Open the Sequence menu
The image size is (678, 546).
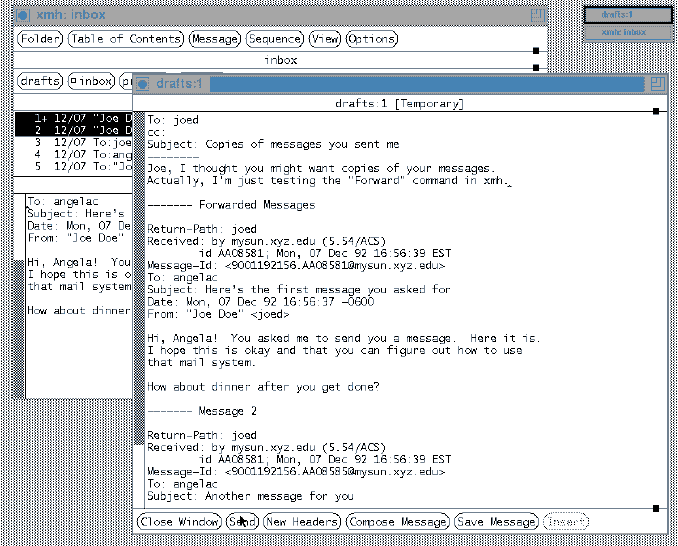(274, 39)
